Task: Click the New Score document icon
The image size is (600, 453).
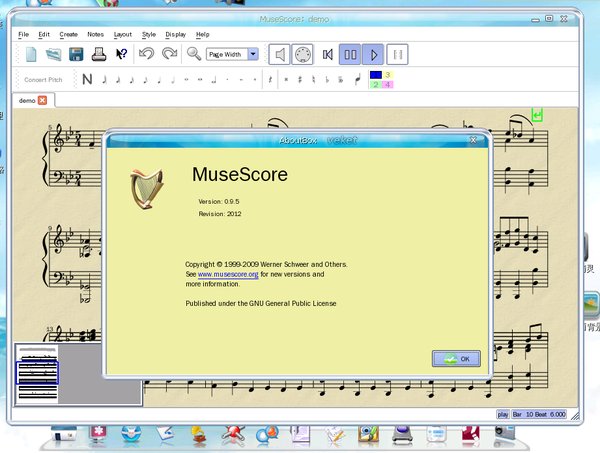Action: 31,54
